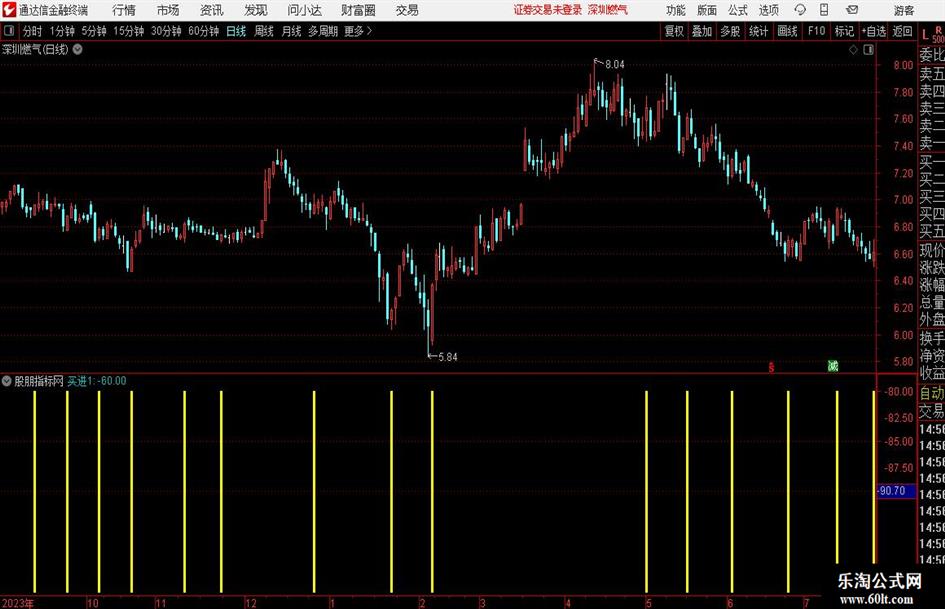This screenshot has height=609, width=945.
Task: Click the 返回 back button
Action: (x=902, y=31)
